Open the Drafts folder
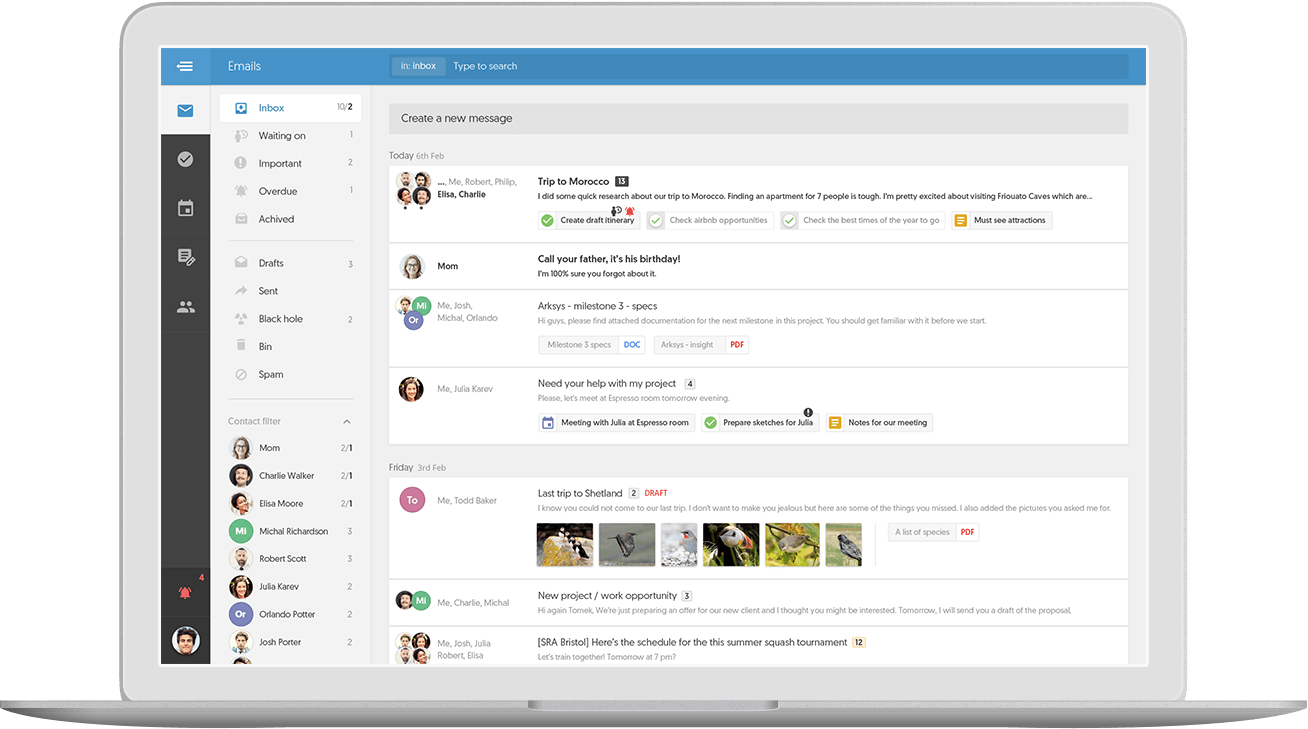The image size is (1308, 729). click(290, 263)
